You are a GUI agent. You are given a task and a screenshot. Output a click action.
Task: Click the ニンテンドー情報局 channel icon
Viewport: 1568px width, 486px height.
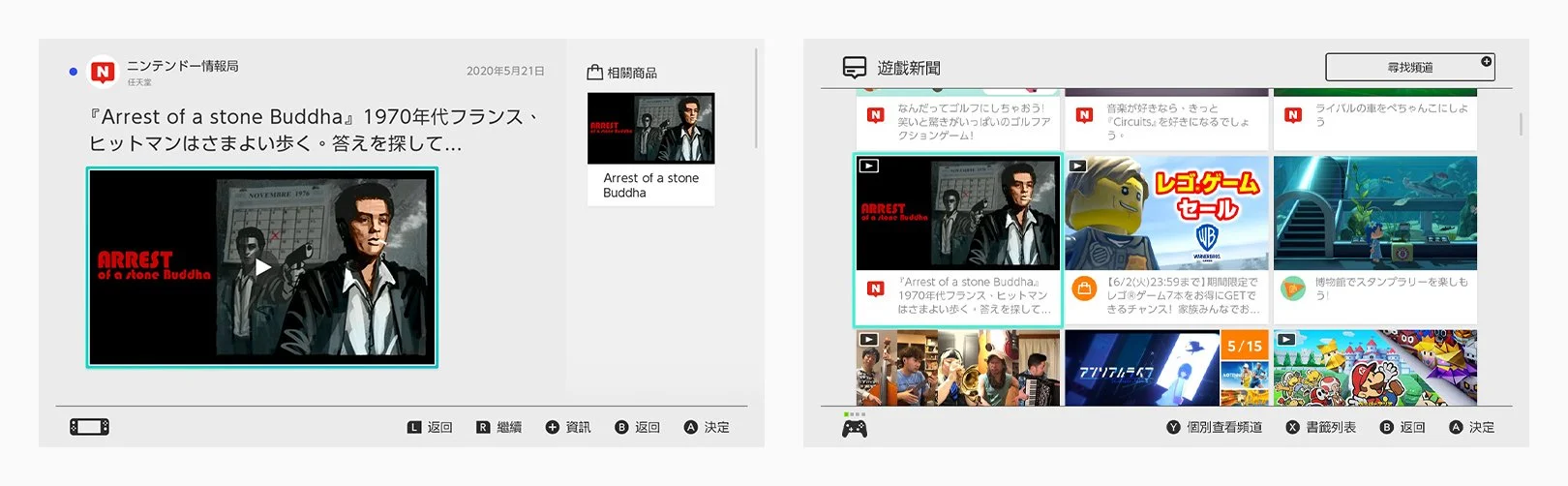(x=103, y=72)
